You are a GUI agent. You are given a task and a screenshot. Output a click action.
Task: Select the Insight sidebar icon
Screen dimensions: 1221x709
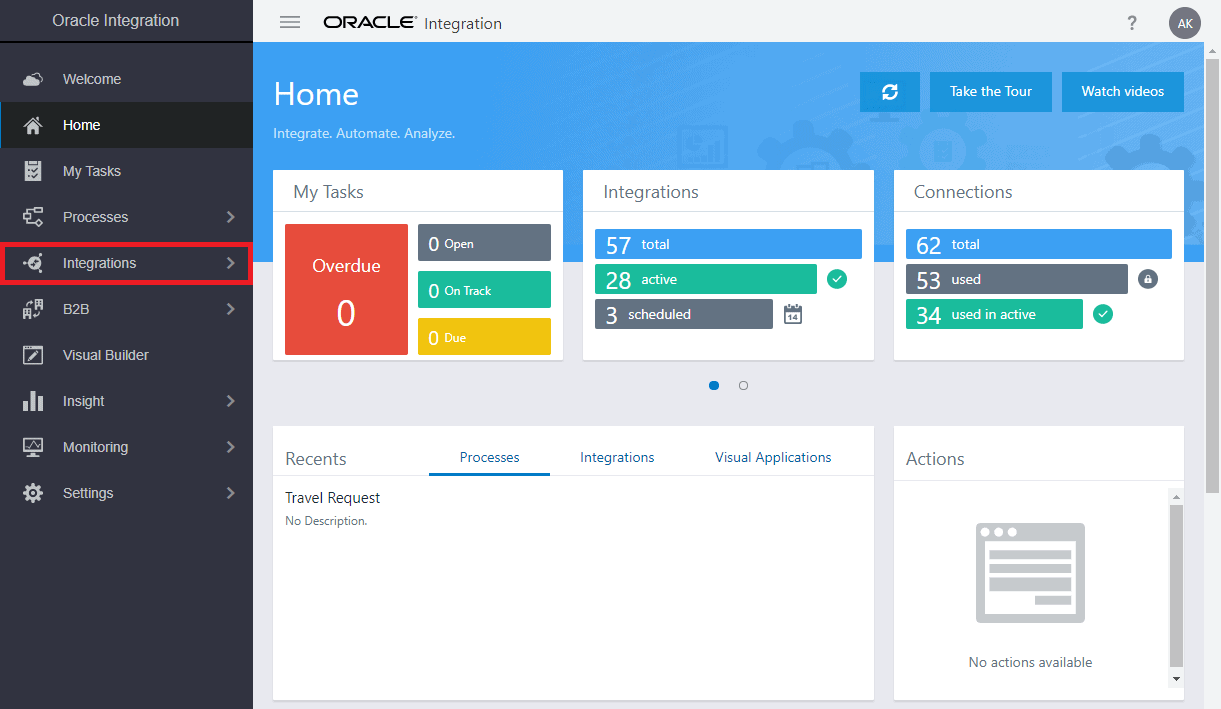coord(34,400)
